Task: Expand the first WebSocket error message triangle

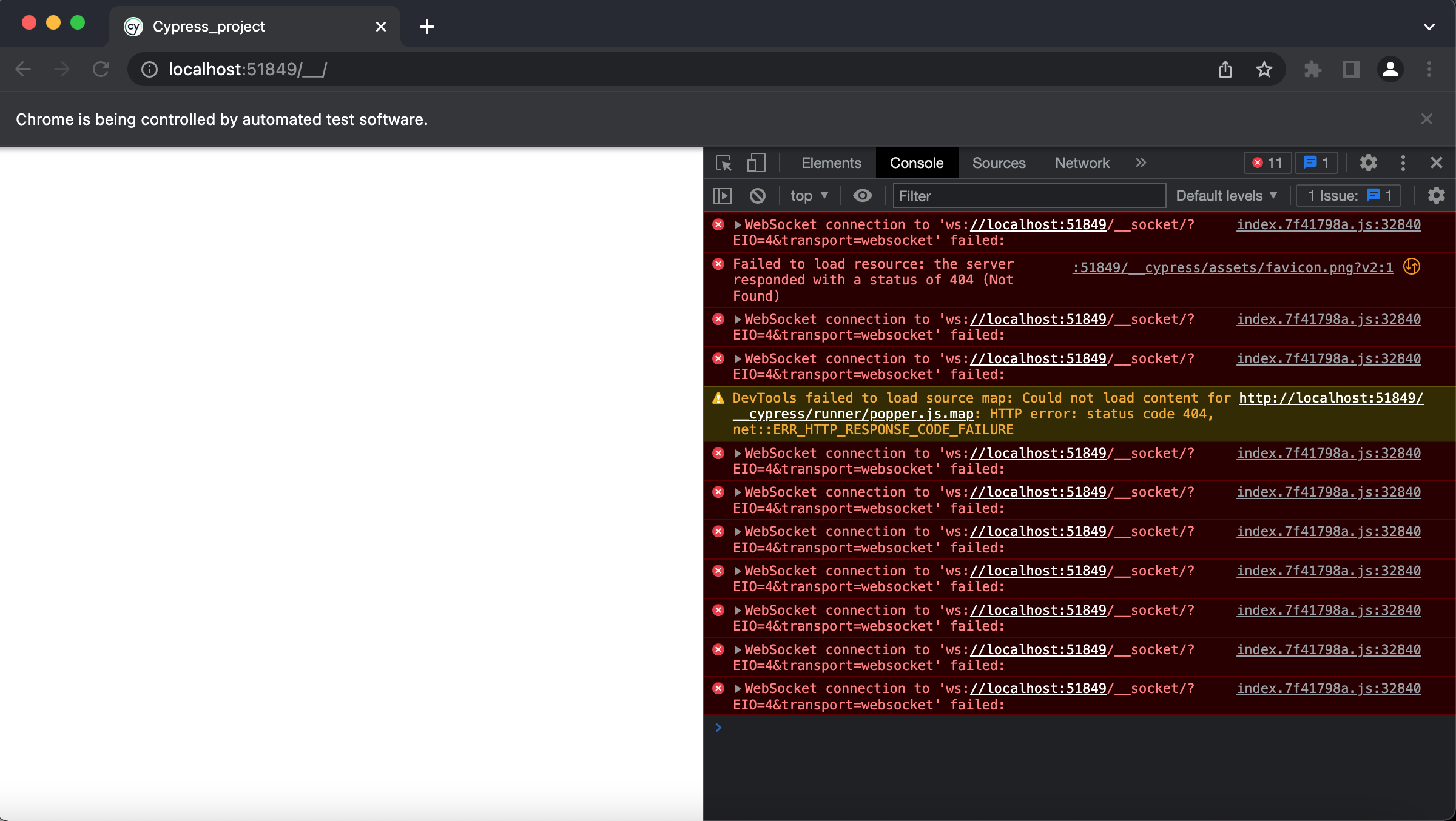Action: pos(737,224)
